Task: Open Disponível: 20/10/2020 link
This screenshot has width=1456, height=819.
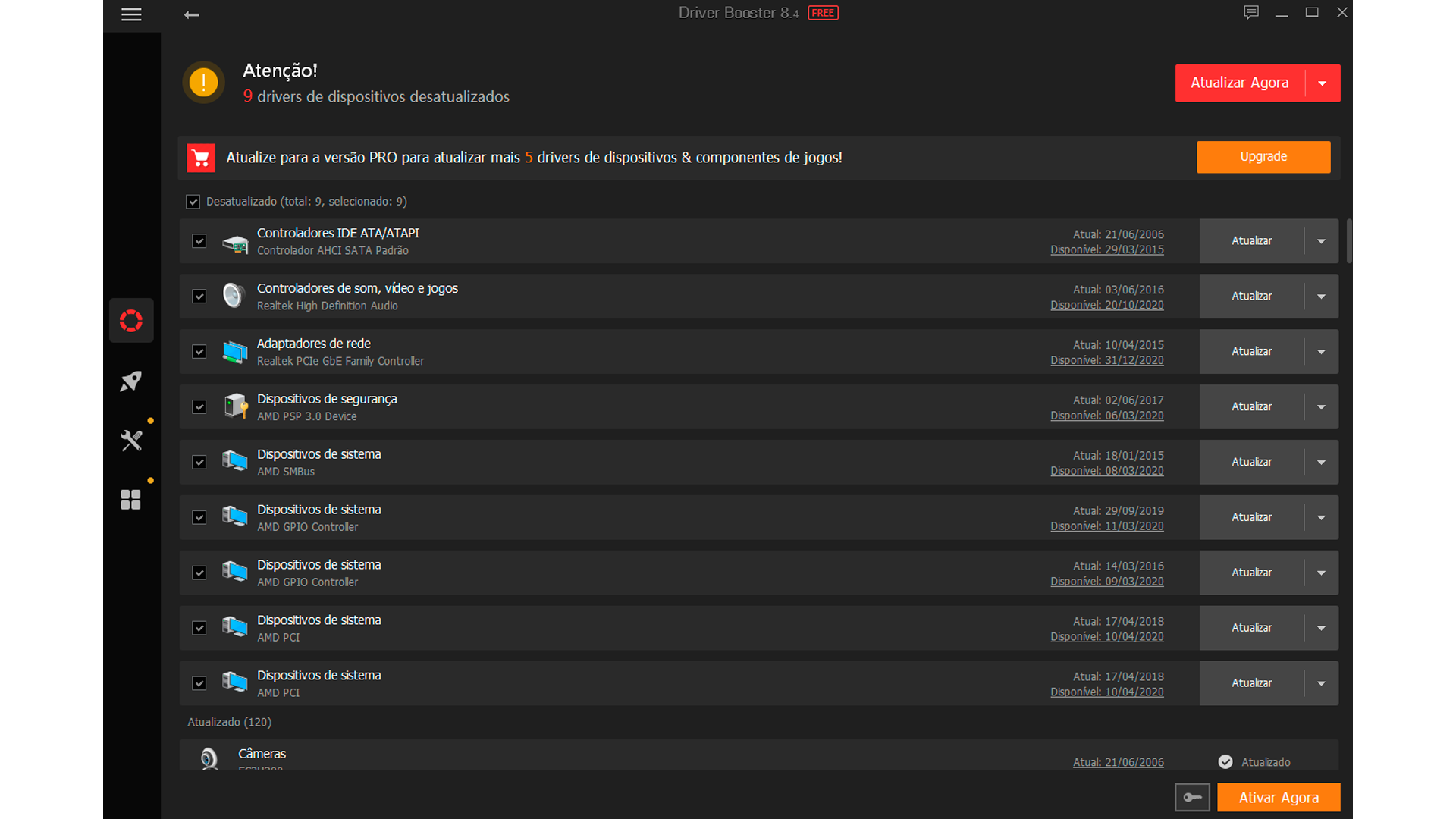Action: (x=1107, y=306)
